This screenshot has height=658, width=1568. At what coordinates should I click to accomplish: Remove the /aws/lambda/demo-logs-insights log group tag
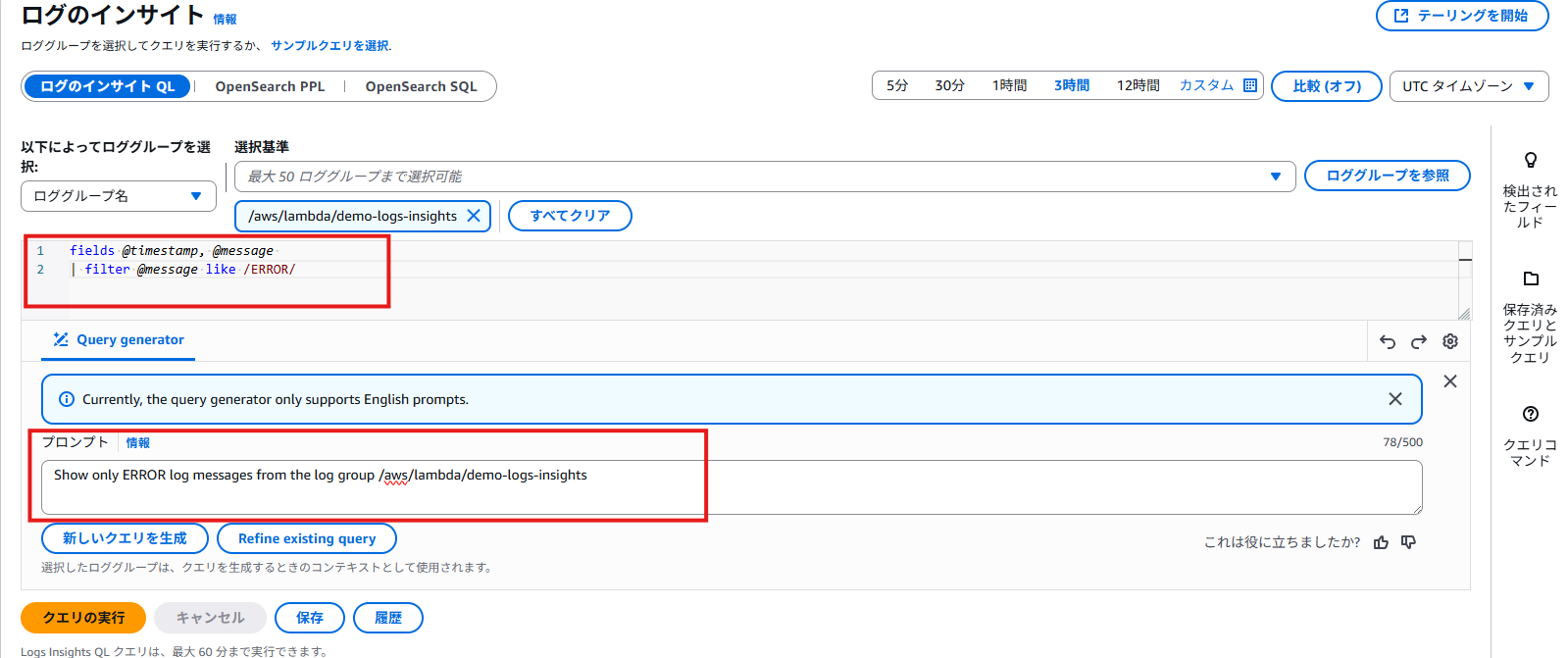tap(474, 216)
